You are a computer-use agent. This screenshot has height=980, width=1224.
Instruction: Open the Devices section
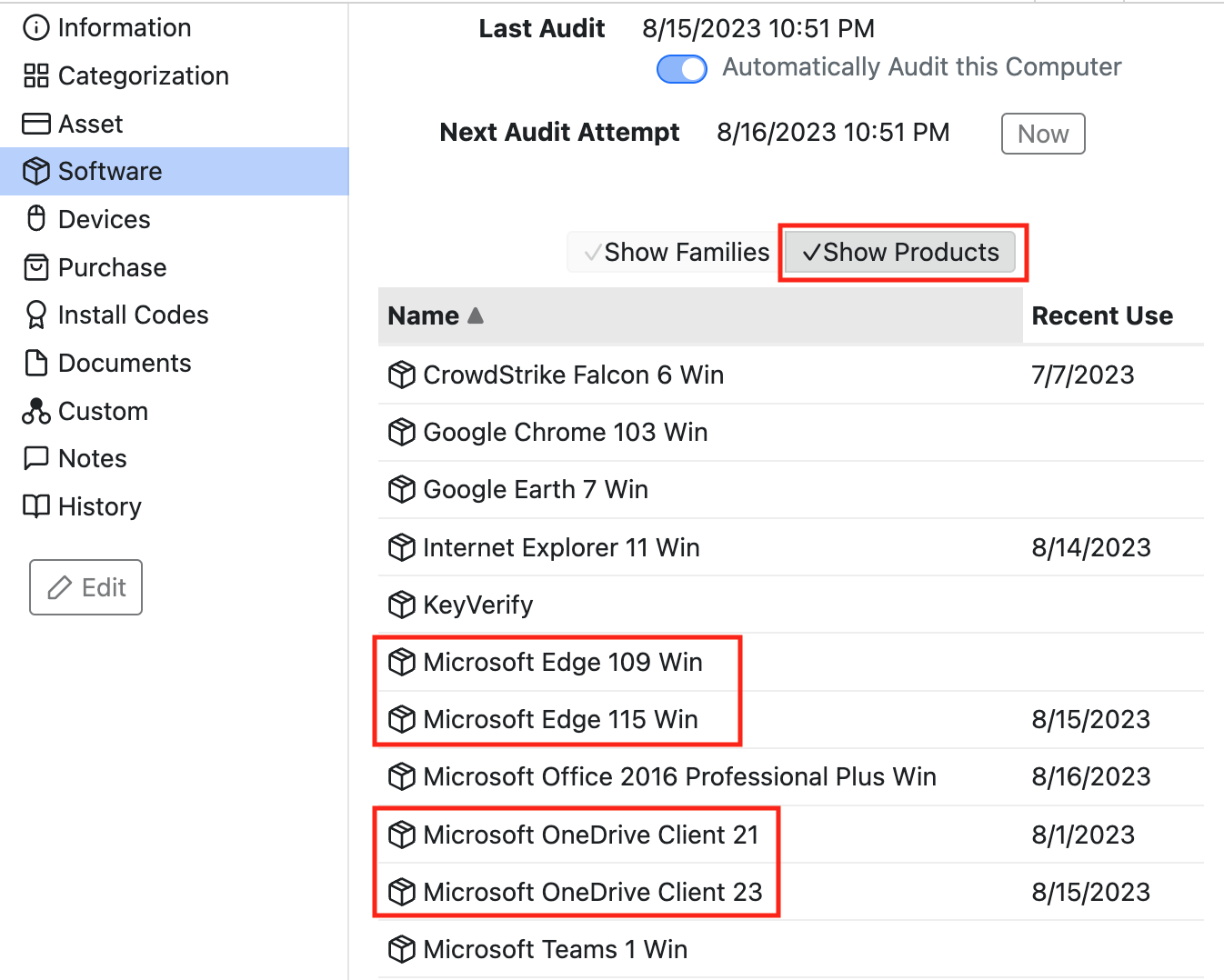coord(175,219)
